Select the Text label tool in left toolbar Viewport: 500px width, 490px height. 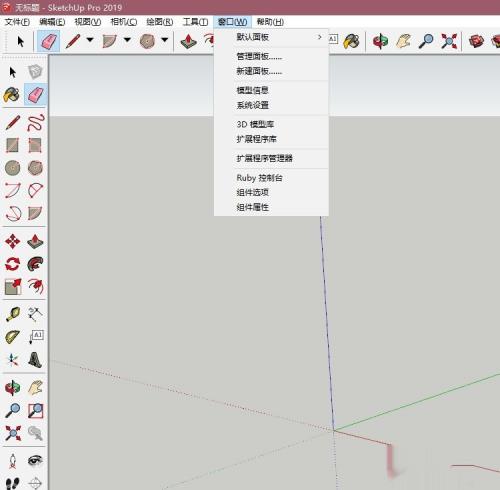point(36,337)
